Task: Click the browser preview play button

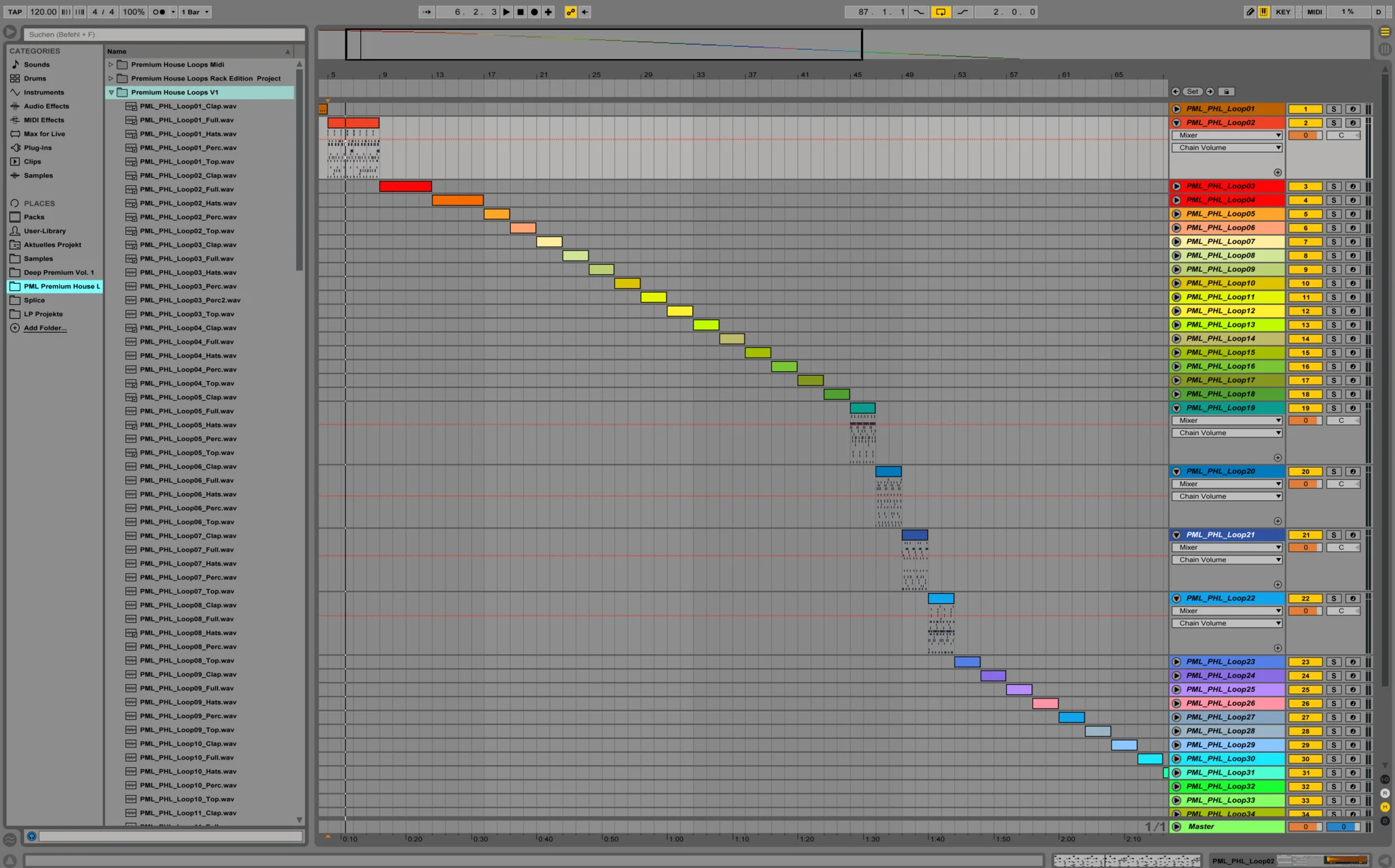Action: tap(10, 32)
